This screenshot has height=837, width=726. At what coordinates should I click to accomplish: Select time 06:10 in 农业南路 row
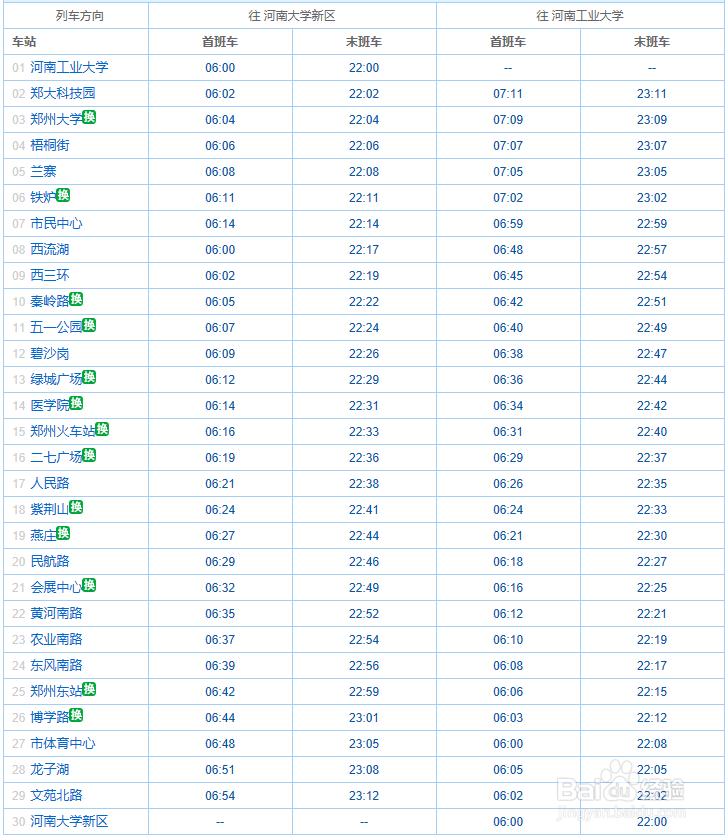[x=508, y=640]
